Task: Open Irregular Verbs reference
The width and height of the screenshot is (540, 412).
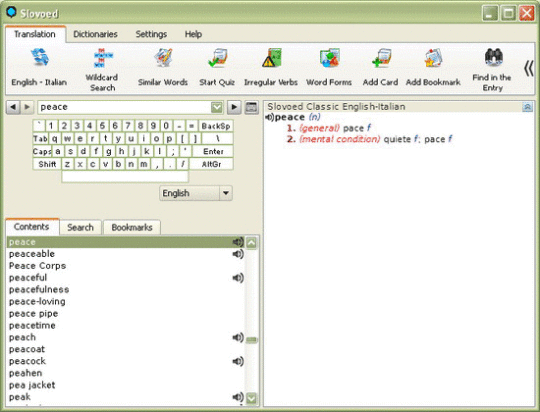Action: [271, 67]
